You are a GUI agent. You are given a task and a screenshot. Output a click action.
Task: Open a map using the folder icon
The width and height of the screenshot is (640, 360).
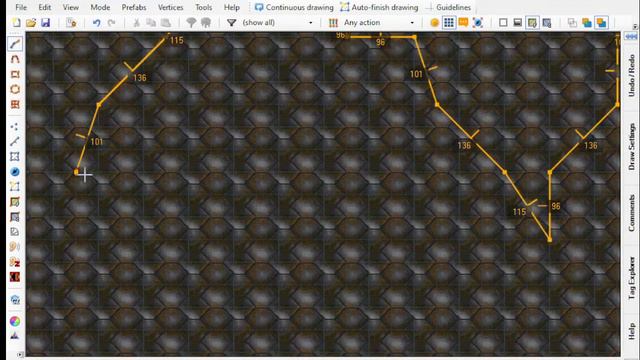(x=31, y=23)
